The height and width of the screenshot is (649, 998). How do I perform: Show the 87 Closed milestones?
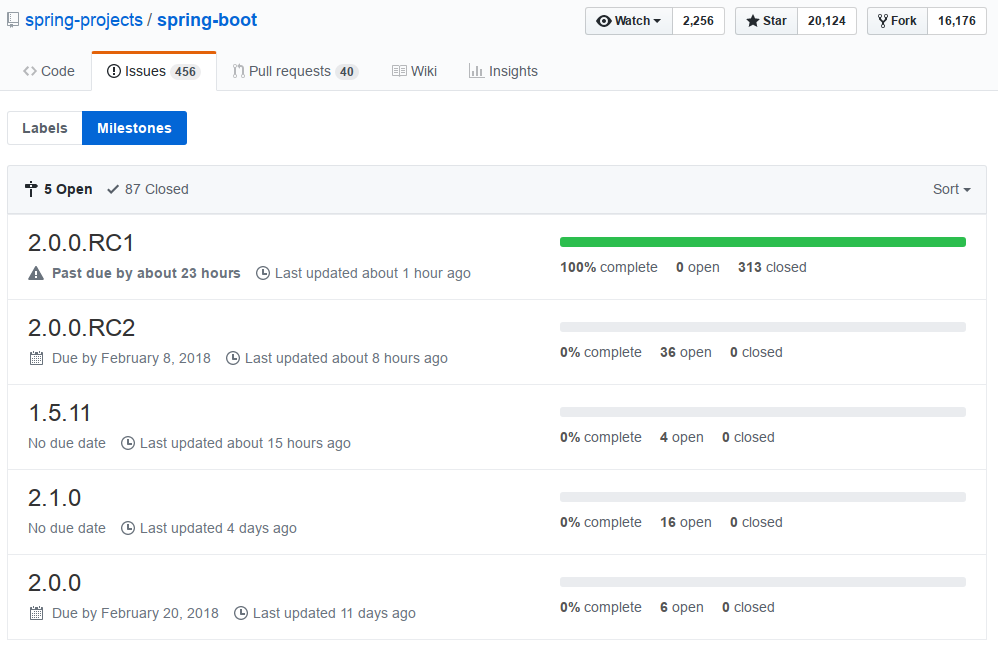[x=148, y=190]
